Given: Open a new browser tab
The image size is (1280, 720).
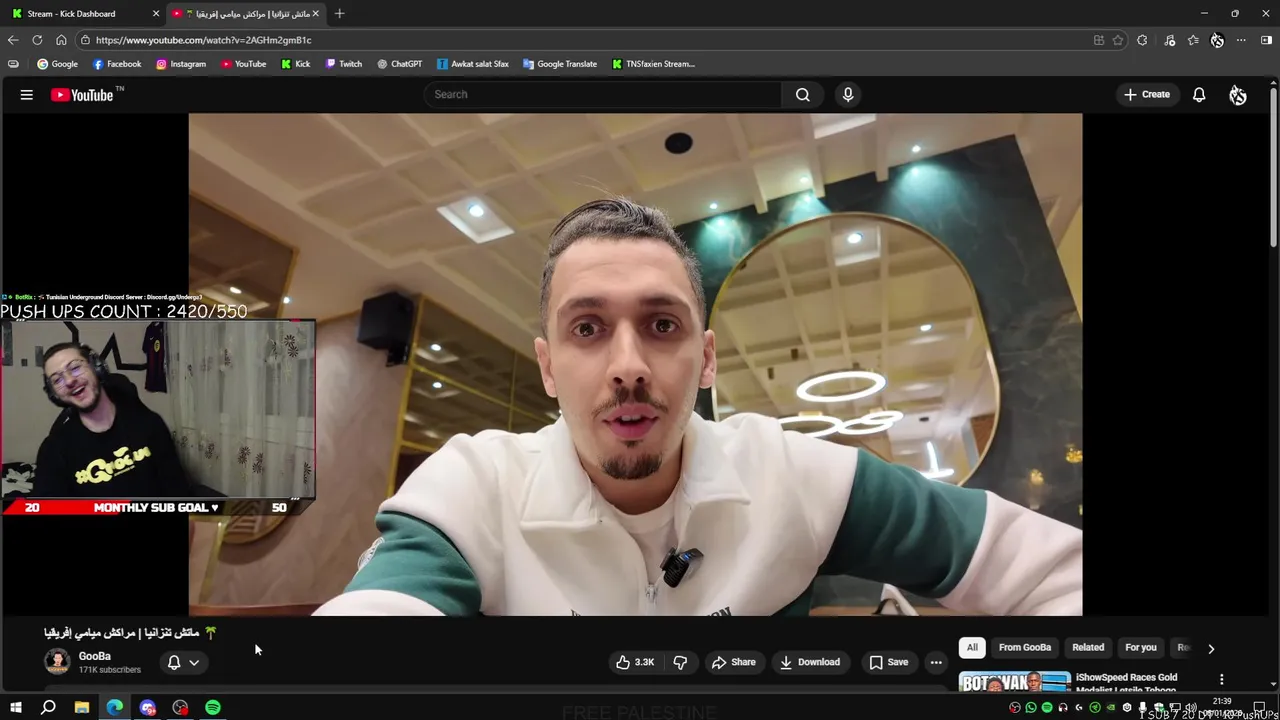Looking at the screenshot, I should 339,14.
